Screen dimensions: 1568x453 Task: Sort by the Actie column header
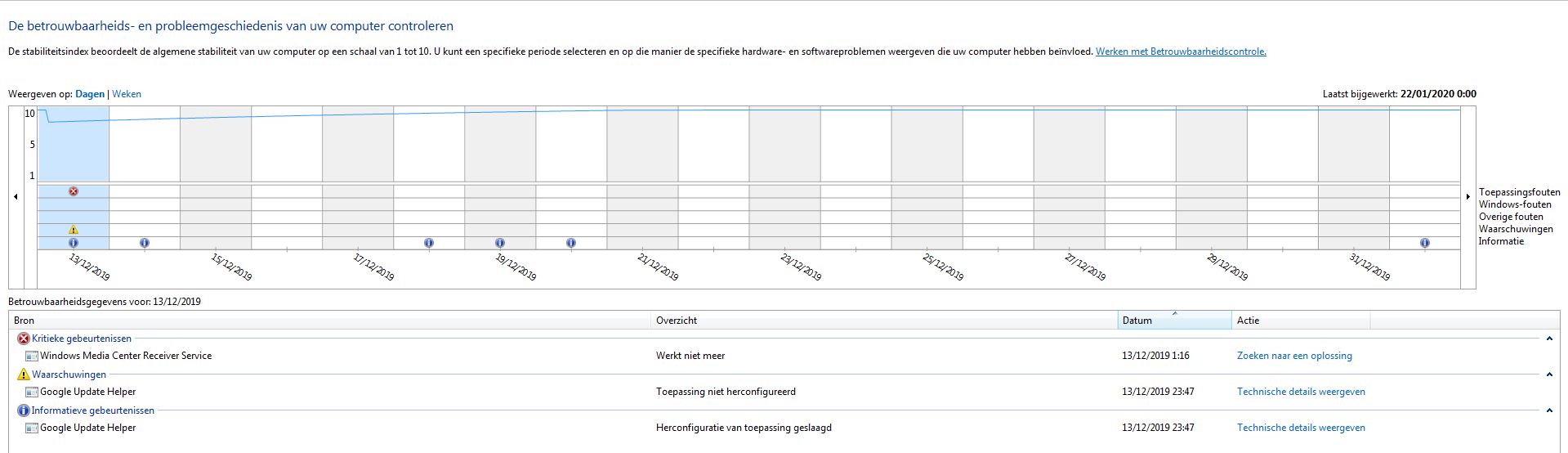click(x=1301, y=321)
